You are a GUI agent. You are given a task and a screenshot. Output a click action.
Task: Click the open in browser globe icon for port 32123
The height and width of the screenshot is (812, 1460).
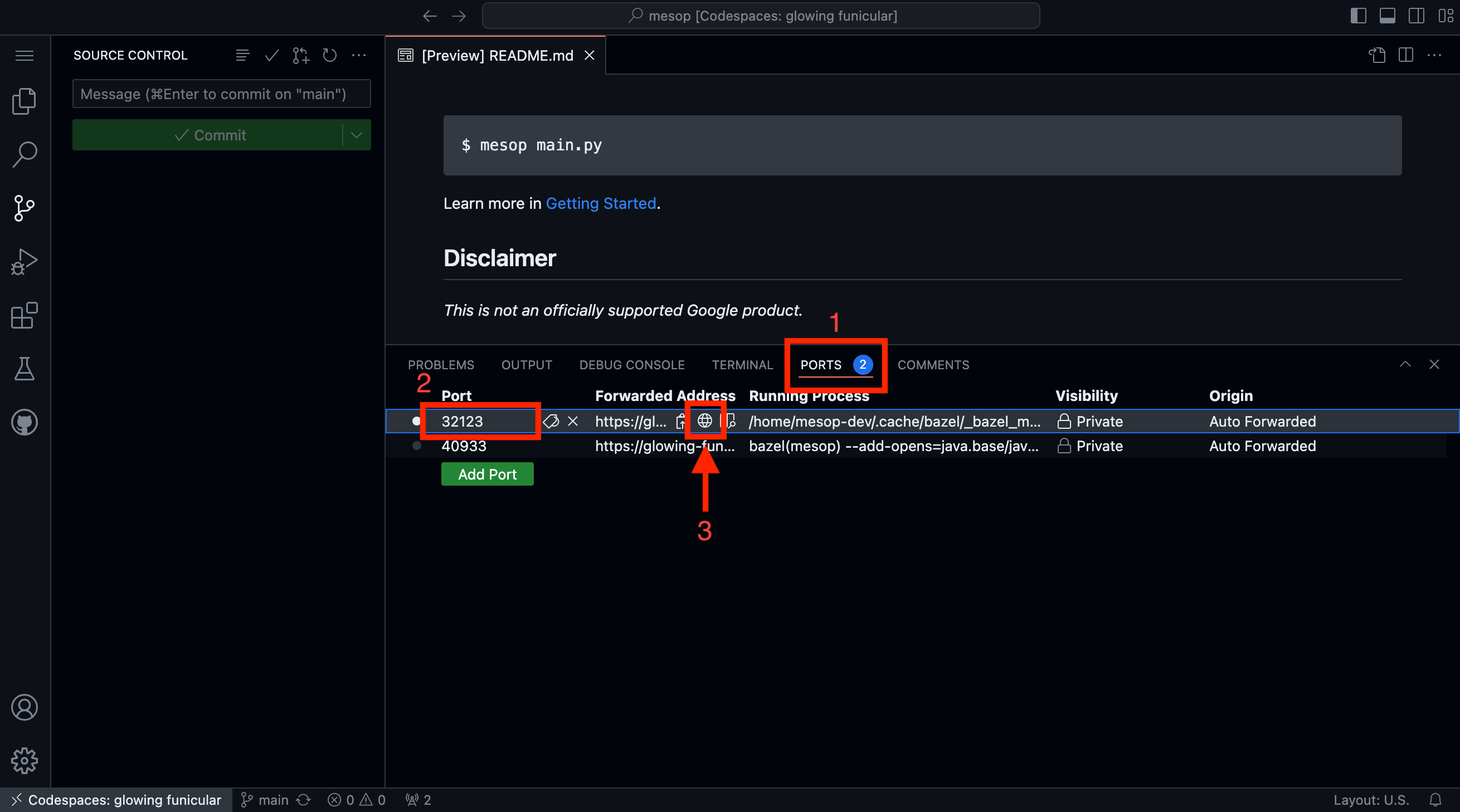point(703,420)
